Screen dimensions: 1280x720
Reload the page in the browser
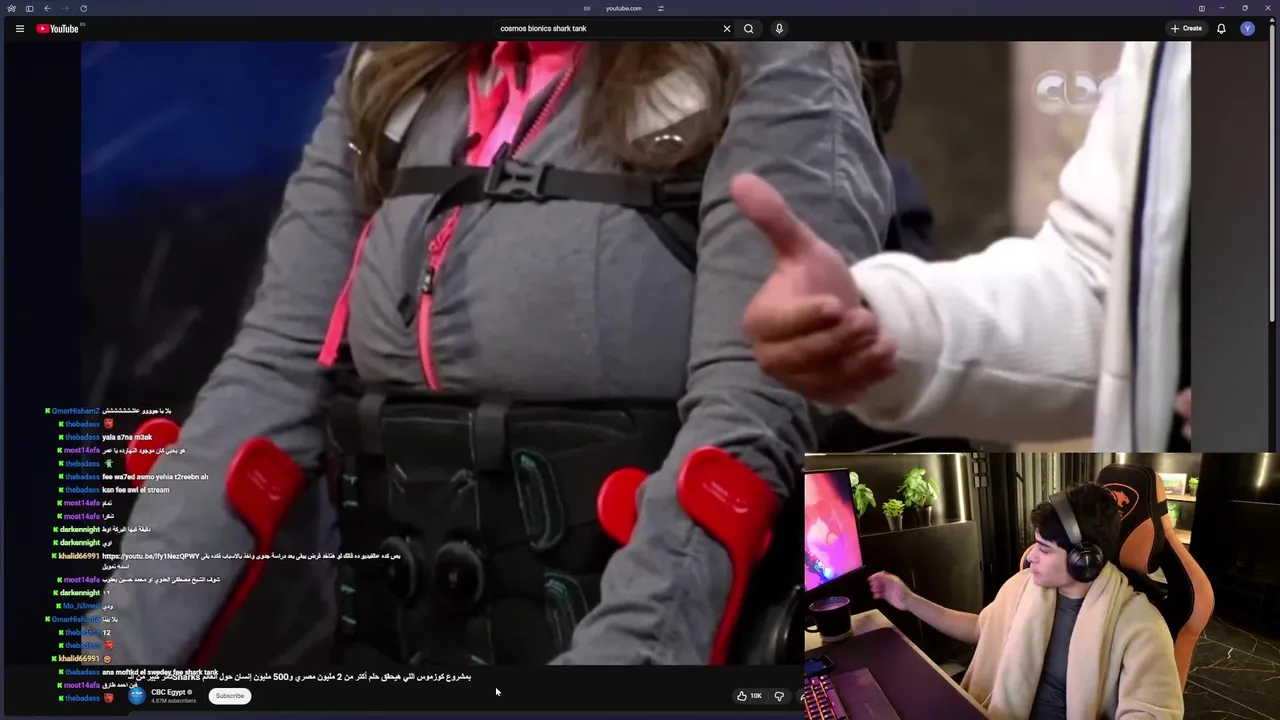83,8
